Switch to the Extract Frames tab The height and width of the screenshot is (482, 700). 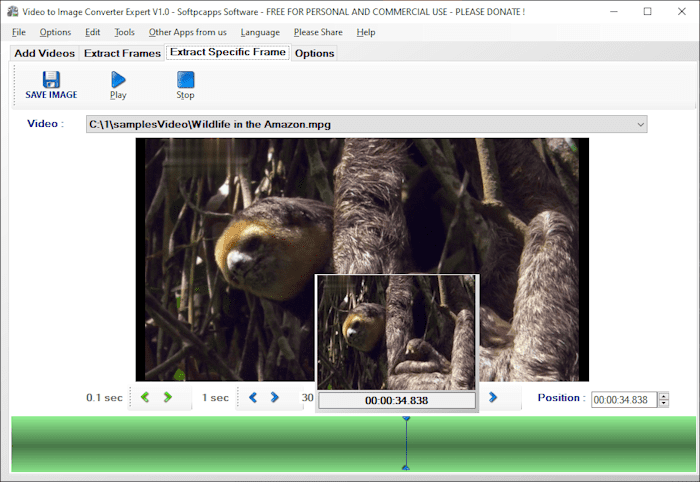pyautogui.click(x=122, y=53)
